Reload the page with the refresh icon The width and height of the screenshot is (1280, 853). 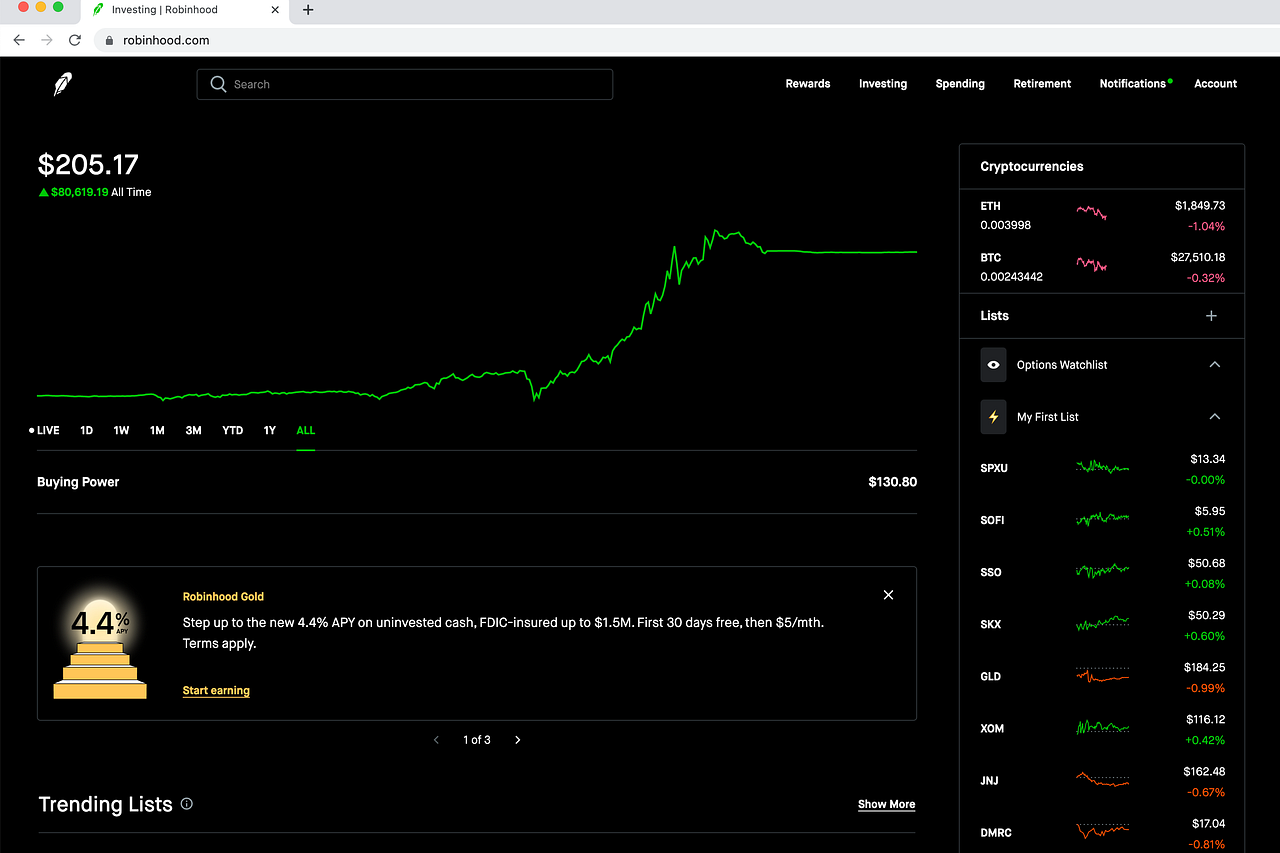(74, 40)
